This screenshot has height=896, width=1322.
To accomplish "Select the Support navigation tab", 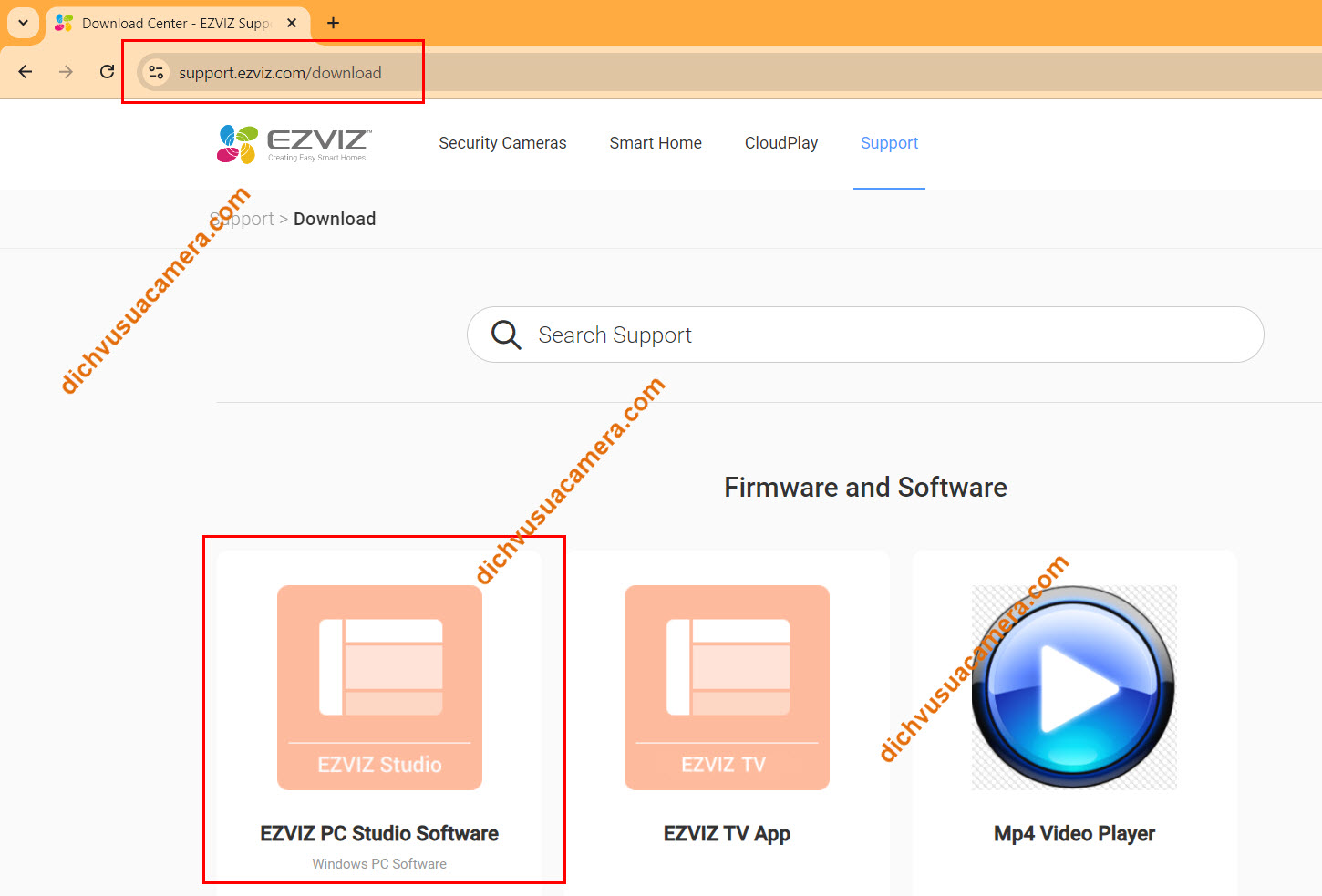I will point(889,143).
